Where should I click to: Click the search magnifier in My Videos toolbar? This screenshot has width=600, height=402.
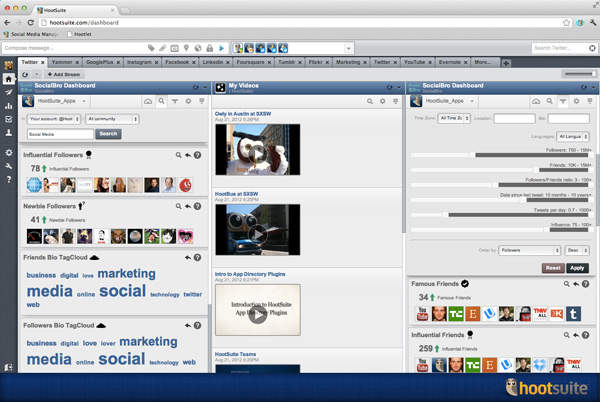(370, 101)
